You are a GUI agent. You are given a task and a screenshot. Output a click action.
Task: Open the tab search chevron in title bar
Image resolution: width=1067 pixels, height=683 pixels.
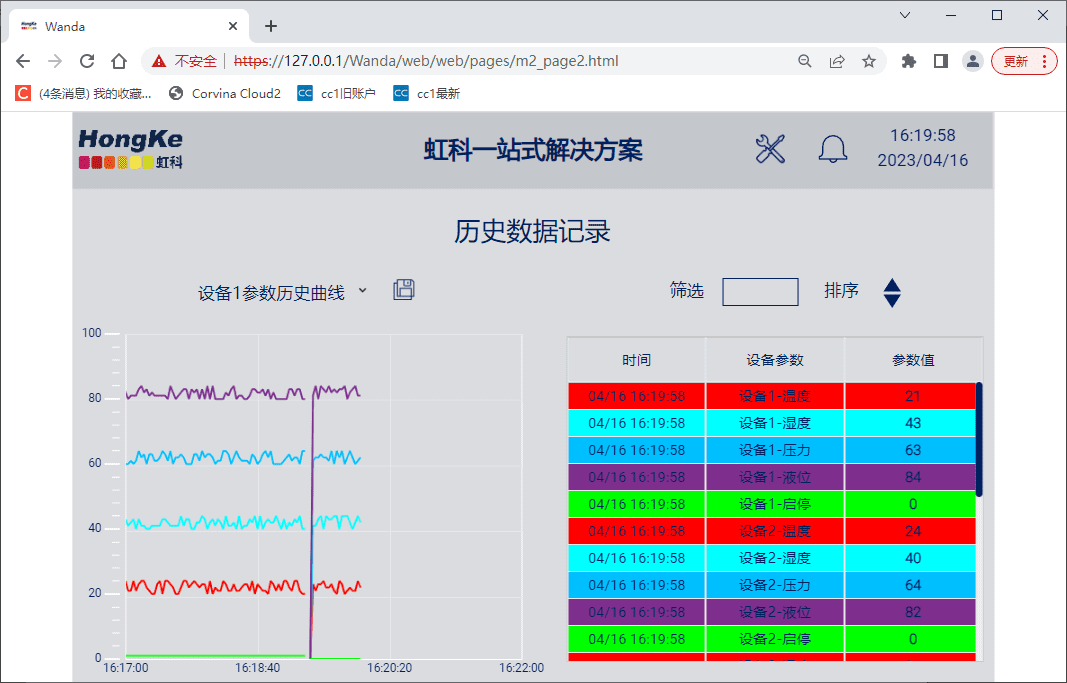click(x=905, y=15)
